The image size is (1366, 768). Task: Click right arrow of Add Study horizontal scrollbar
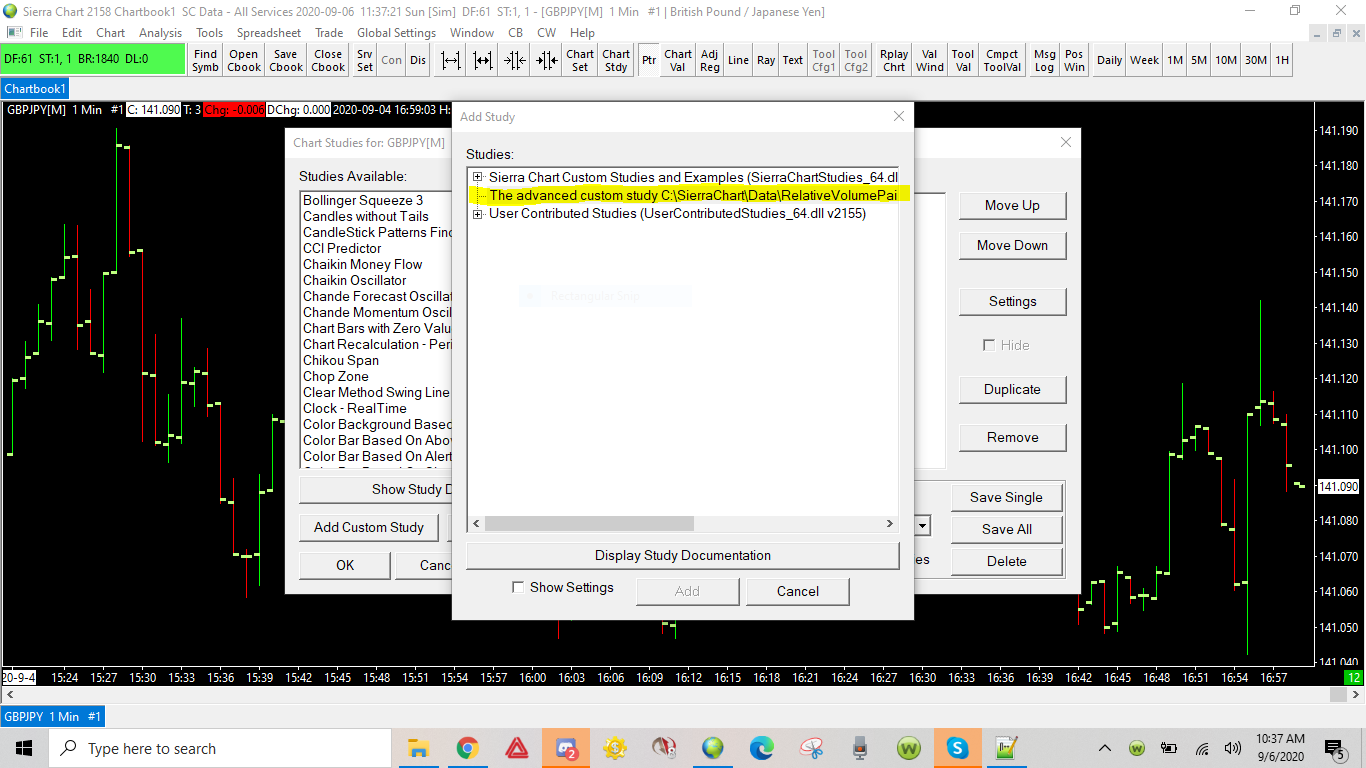pyautogui.click(x=890, y=523)
